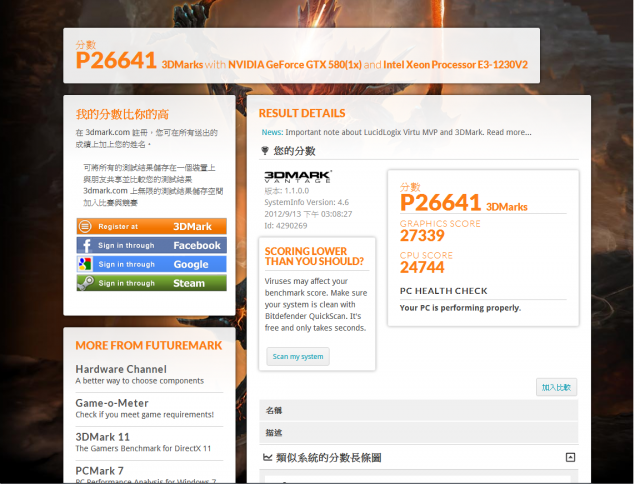Click the 3DMark Vantage logo
This screenshot has height=484, width=640.
298,176
